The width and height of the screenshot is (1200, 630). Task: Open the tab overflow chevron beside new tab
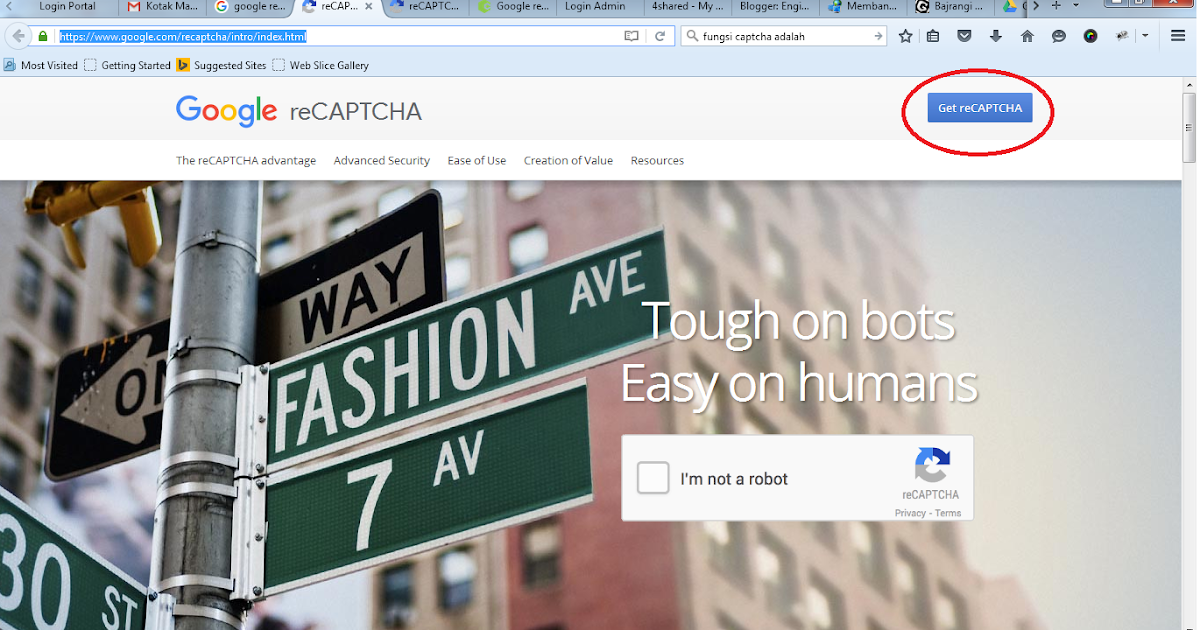coord(1036,8)
